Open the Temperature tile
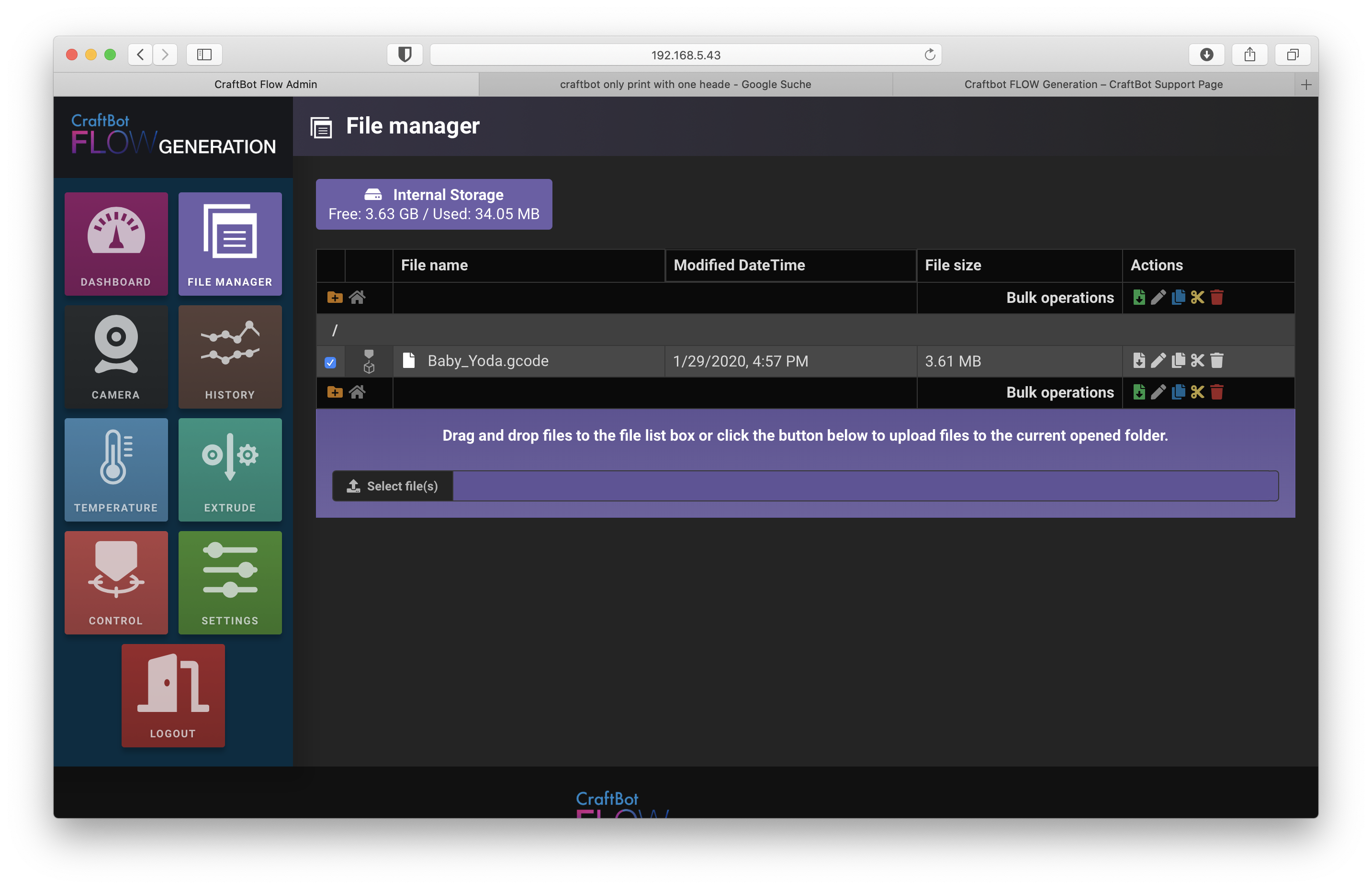 pos(116,469)
